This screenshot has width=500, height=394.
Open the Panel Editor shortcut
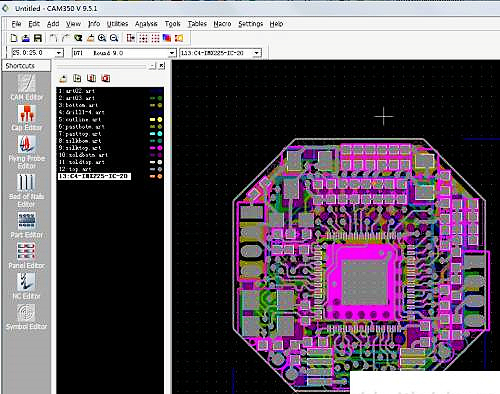pos(27,255)
